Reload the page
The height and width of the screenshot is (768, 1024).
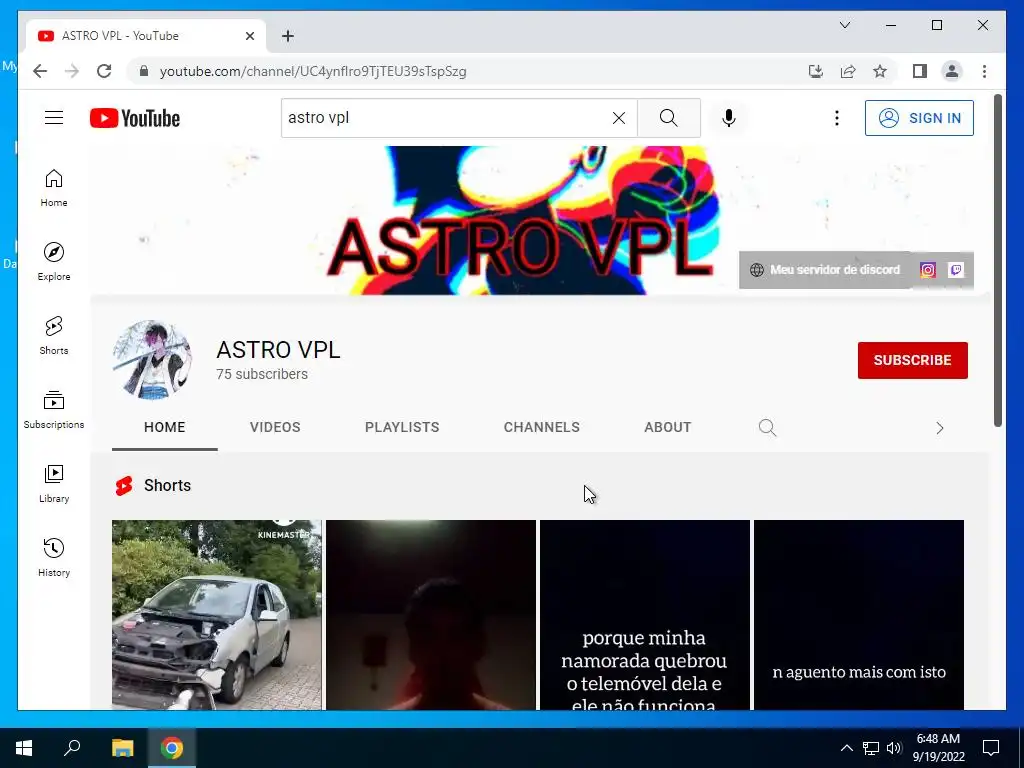(104, 71)
